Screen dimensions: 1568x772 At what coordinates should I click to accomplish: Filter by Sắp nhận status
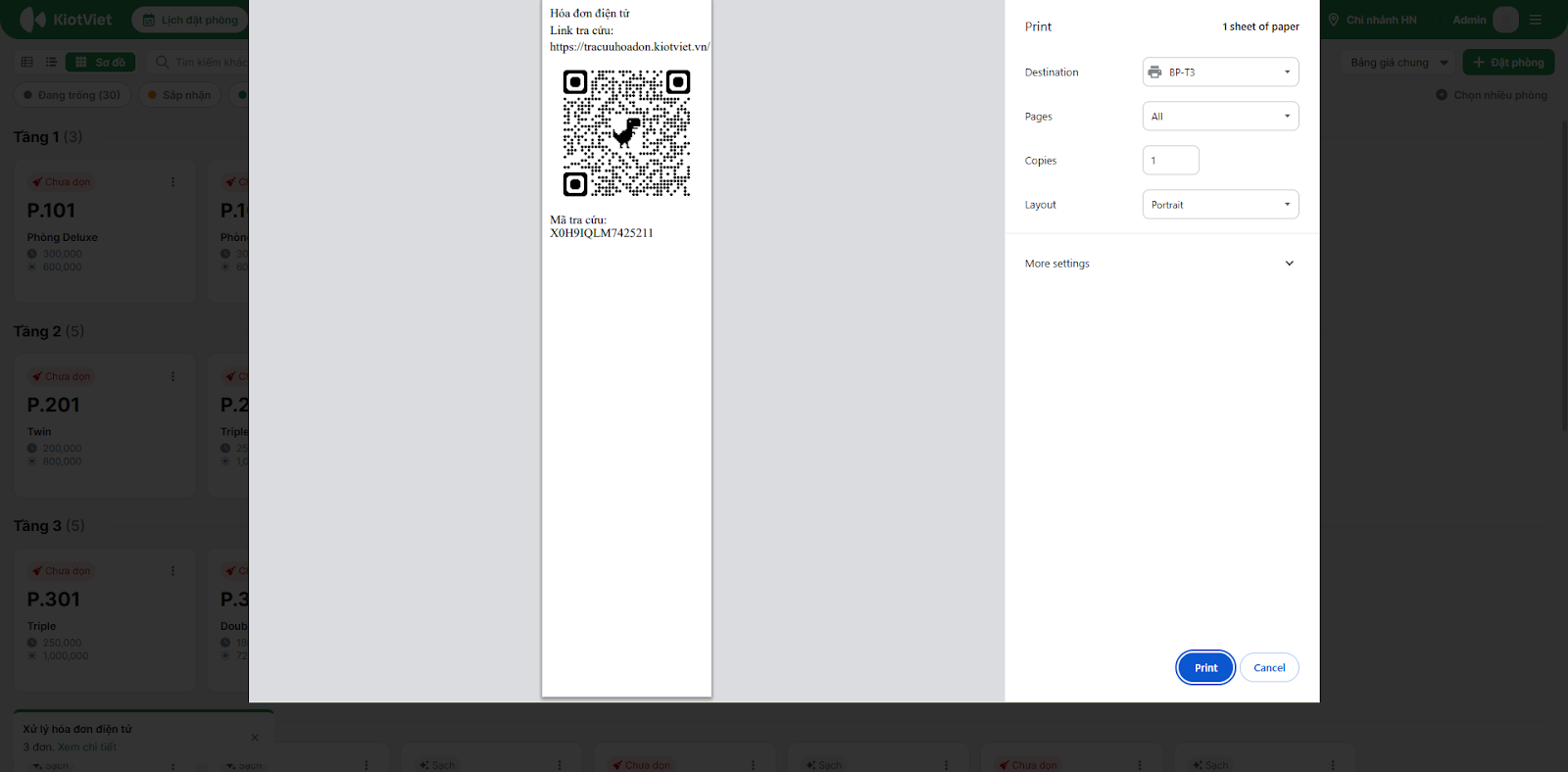[x=179, y=95]
